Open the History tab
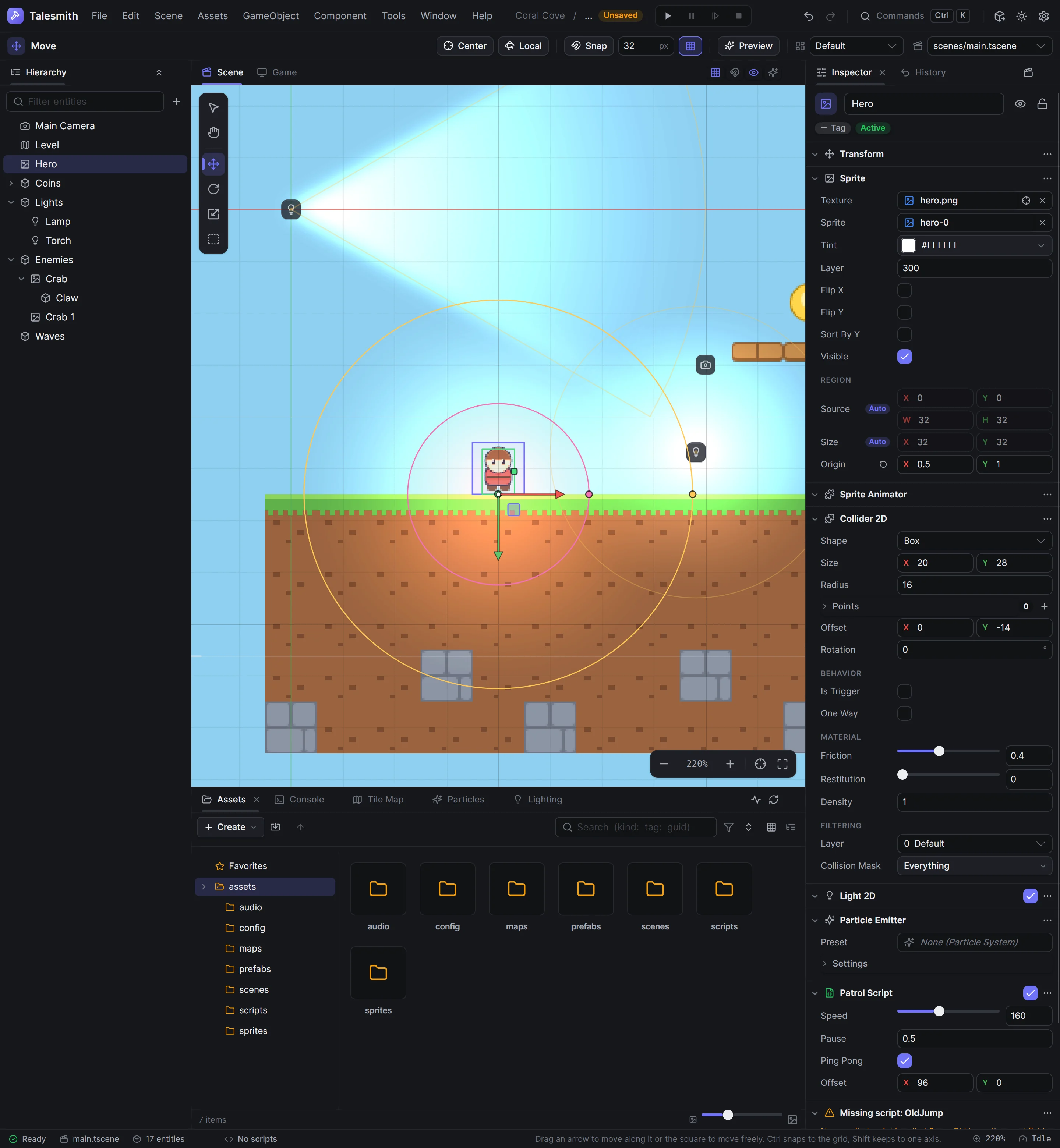 (923, 72)
